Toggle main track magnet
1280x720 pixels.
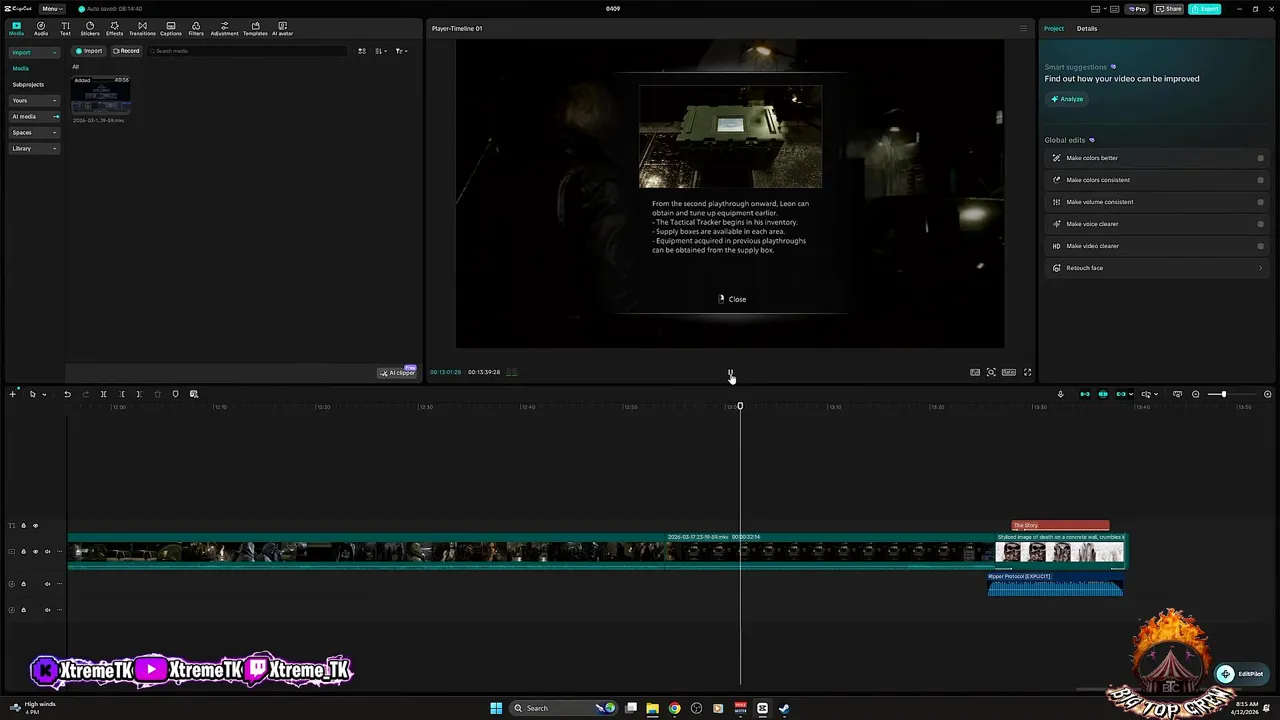tap(1085, 394)
